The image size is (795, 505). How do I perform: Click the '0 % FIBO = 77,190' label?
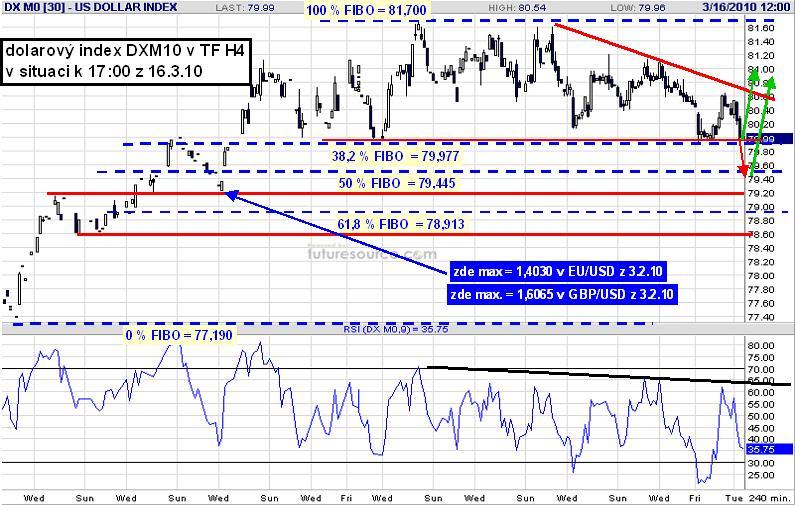coord(179,335)
